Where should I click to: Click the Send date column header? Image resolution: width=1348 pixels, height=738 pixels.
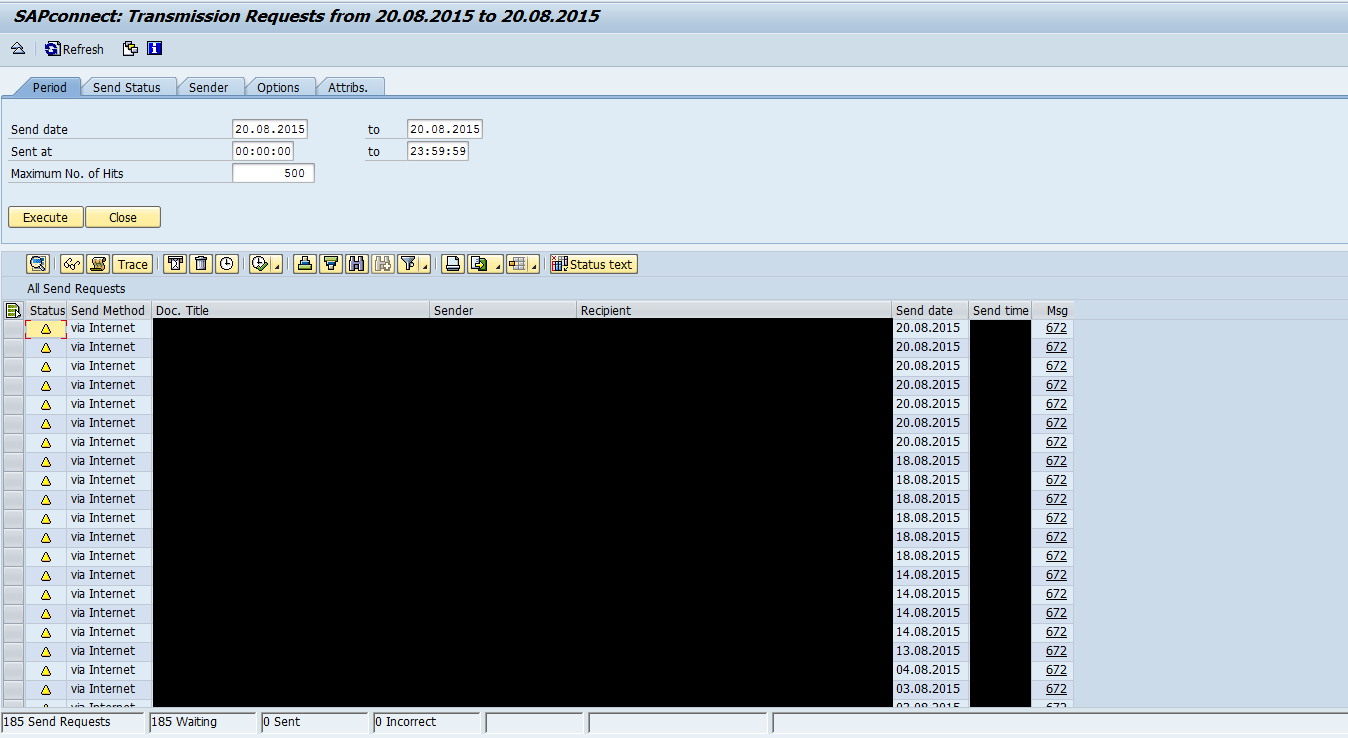930,310
